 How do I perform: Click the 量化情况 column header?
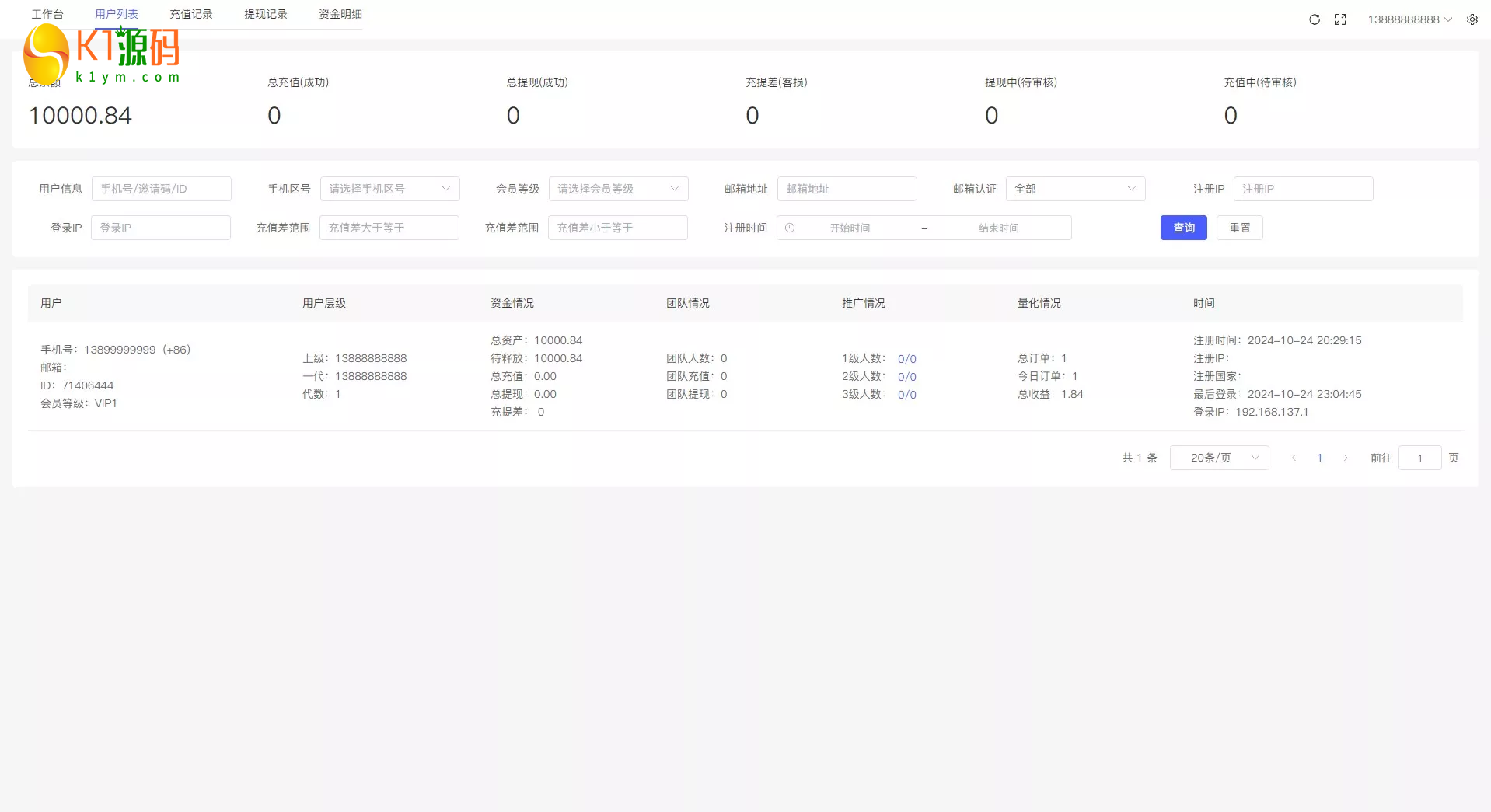point(1039,303)
